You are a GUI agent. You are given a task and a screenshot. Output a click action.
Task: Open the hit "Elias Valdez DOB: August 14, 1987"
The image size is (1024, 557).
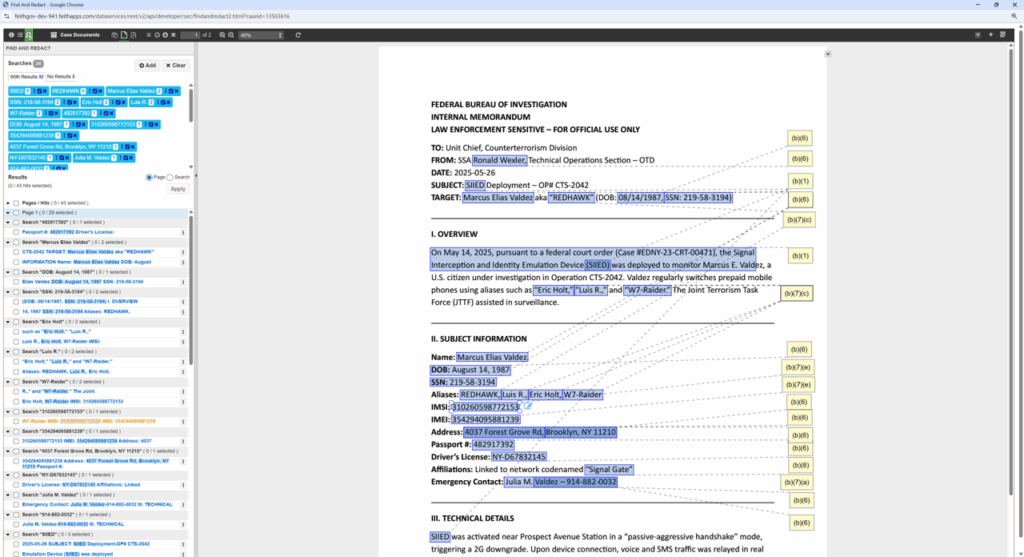pyautogui.click(x=82, y=282)
